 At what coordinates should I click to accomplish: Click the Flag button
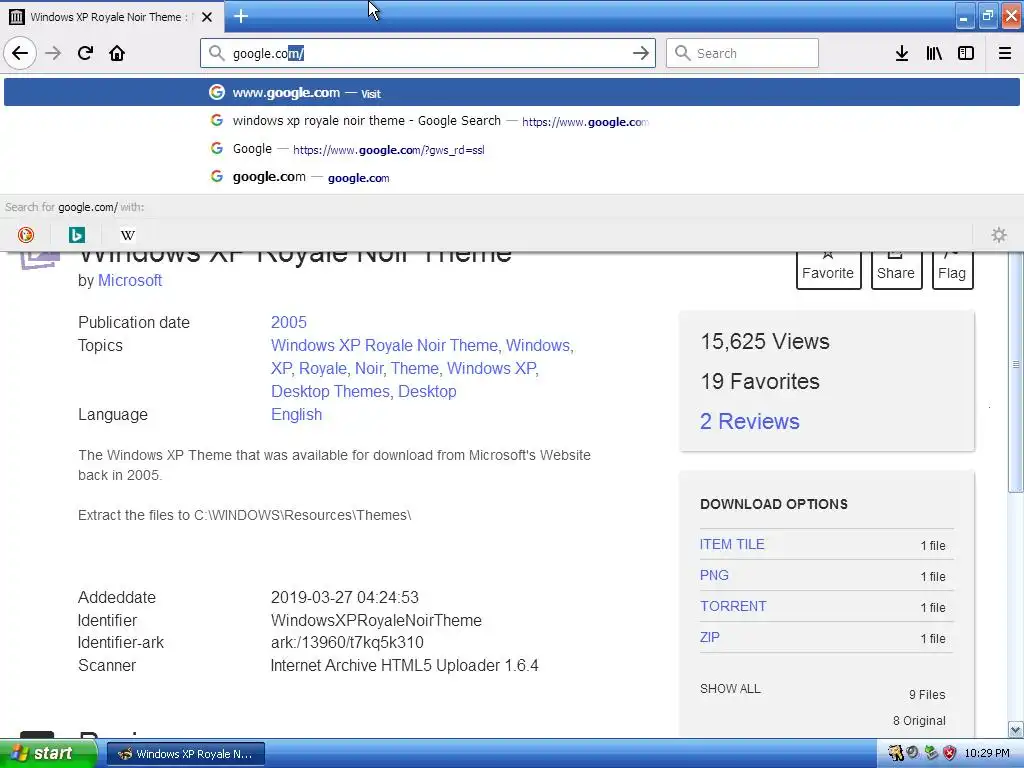[x=952, y=269]
